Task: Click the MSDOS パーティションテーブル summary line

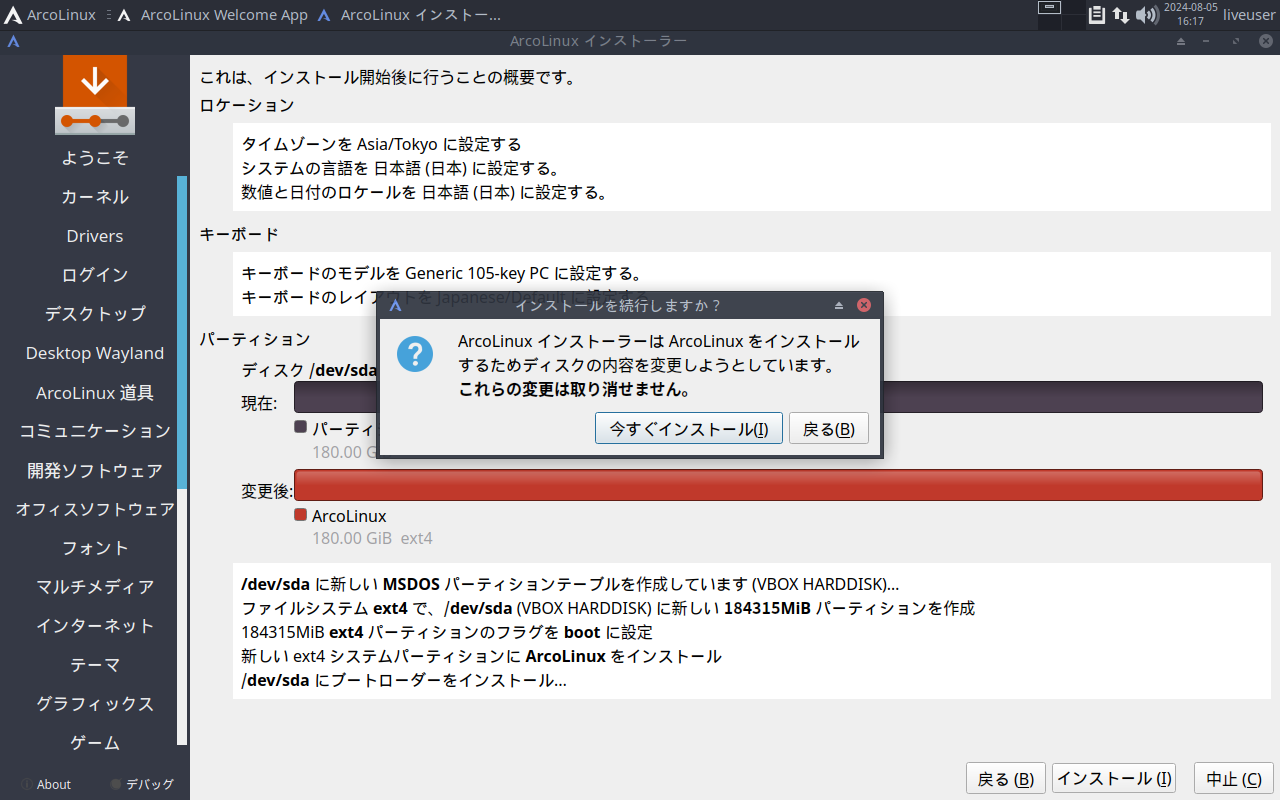Action: coord(570,584)
